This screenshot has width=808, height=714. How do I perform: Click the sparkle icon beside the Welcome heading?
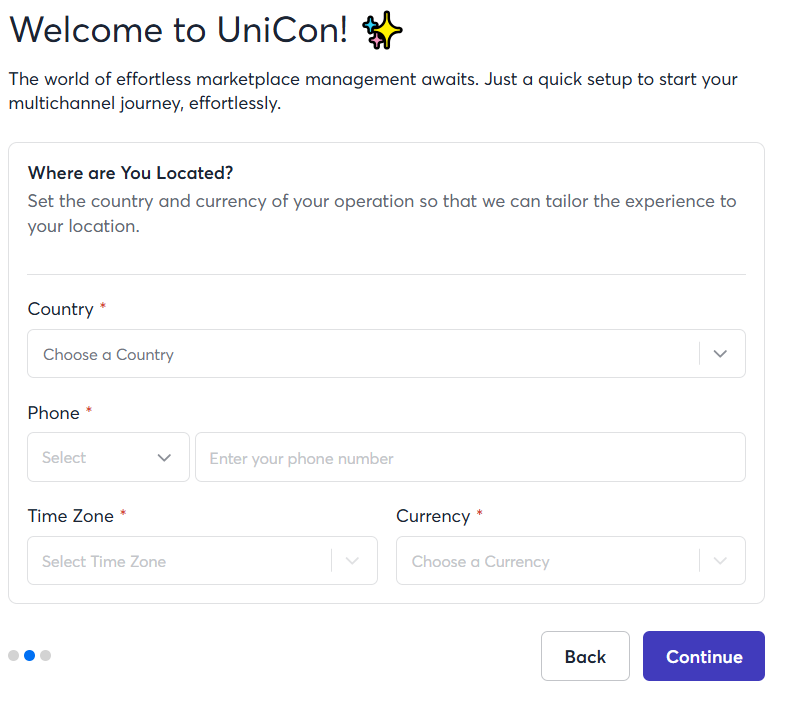pyautogui.click(x=384, y=32)
